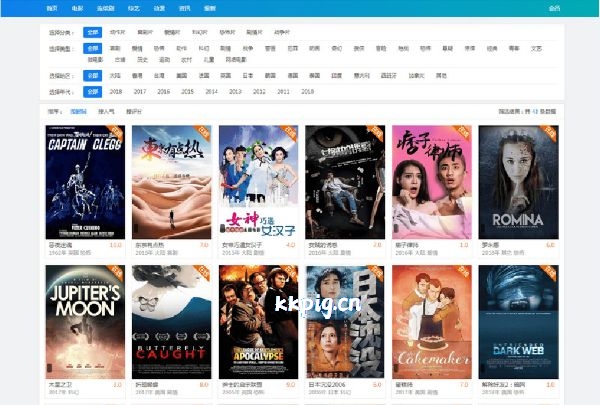600x405 pixels.
Task: Filter by year 2018
Action: pyautogui.click(x=116, y=91)
